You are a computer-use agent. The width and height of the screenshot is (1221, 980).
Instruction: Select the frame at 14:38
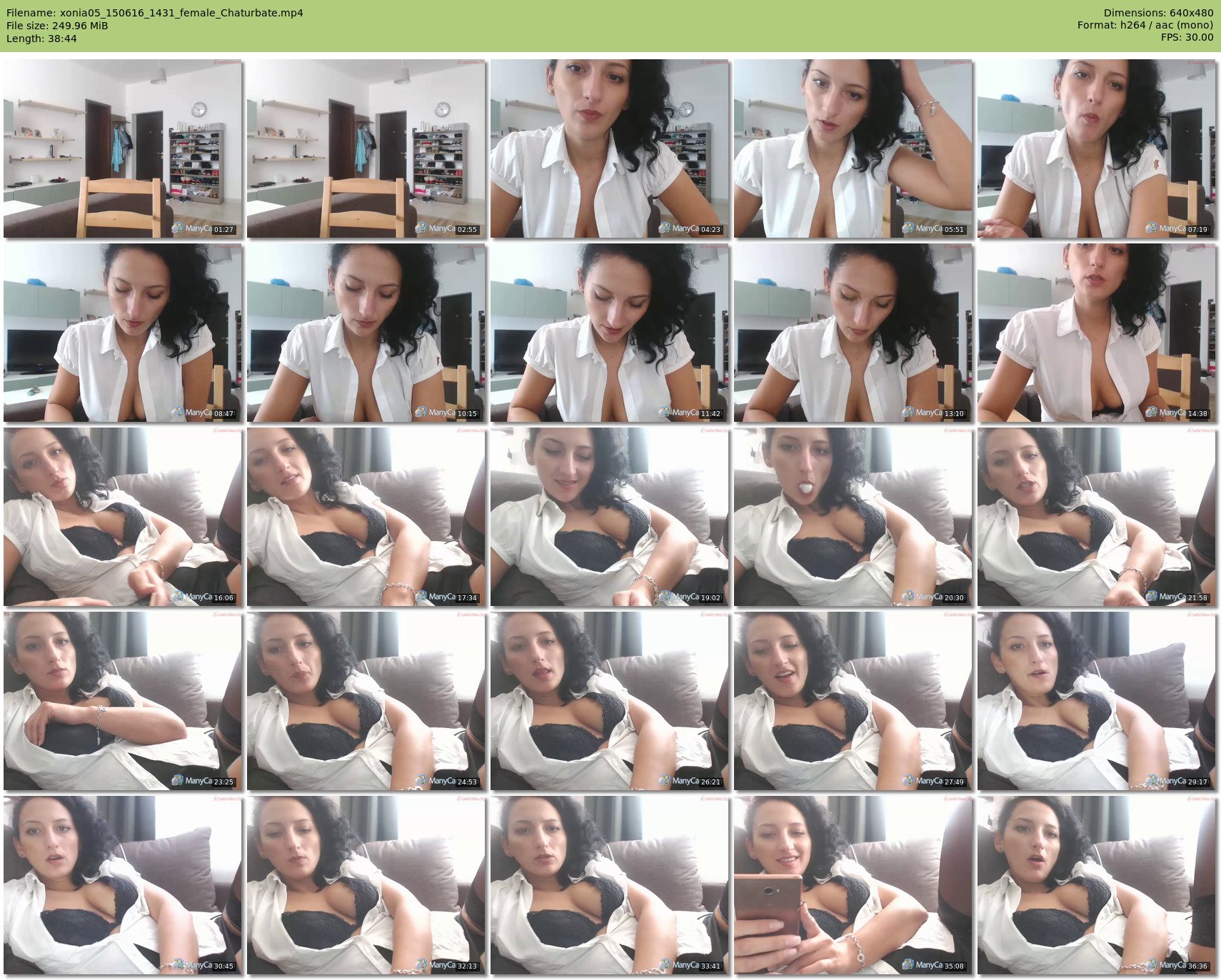point(1096,333)
